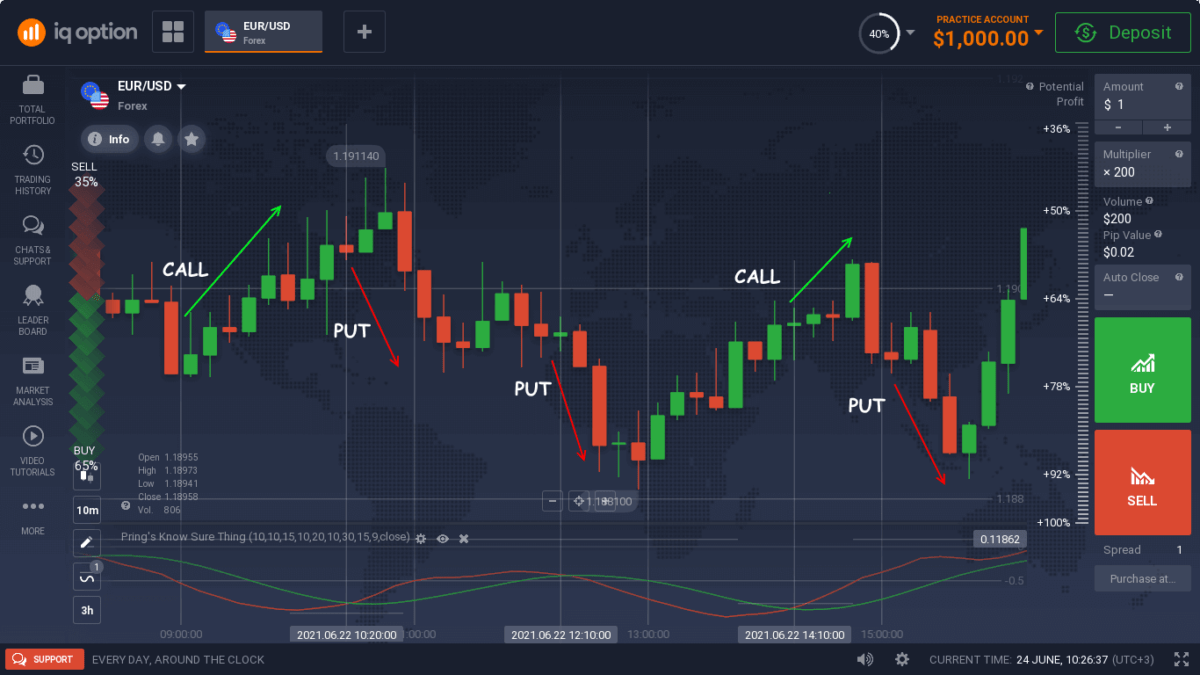
Task: Click the green Deposit button
Action: coord(1122,33)
